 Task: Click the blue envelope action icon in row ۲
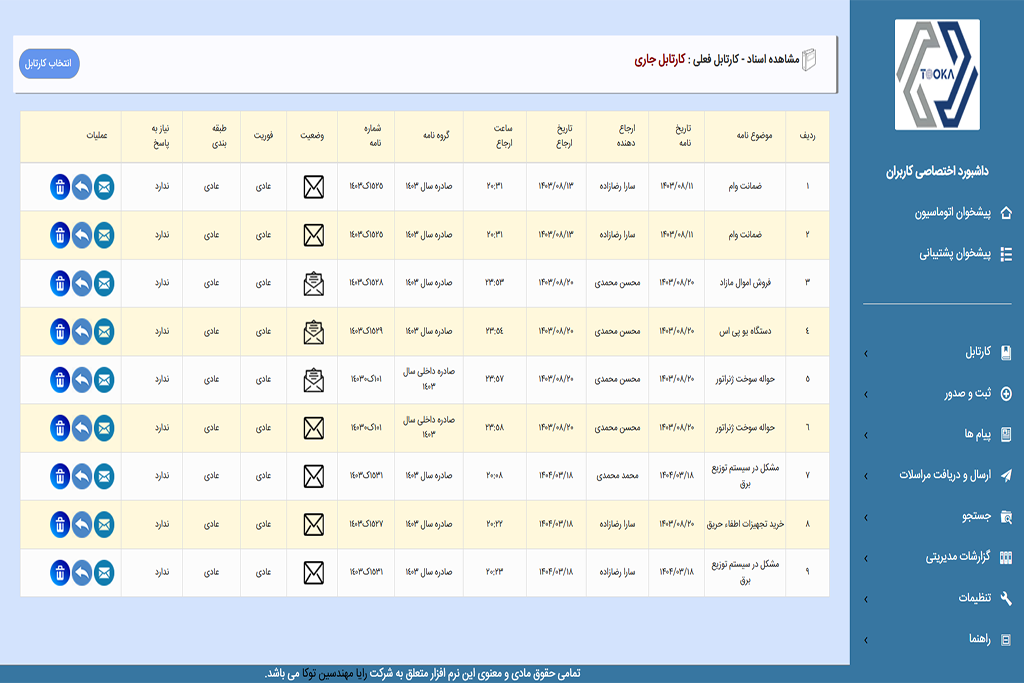pos(103,235)
